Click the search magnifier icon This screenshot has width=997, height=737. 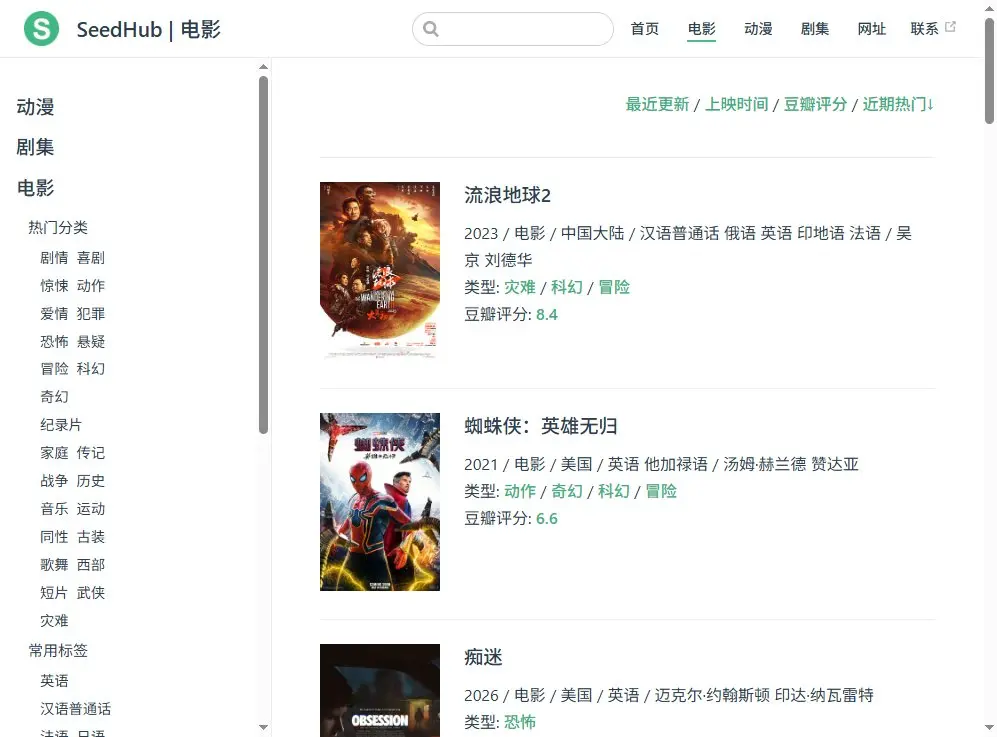point(430,29)
